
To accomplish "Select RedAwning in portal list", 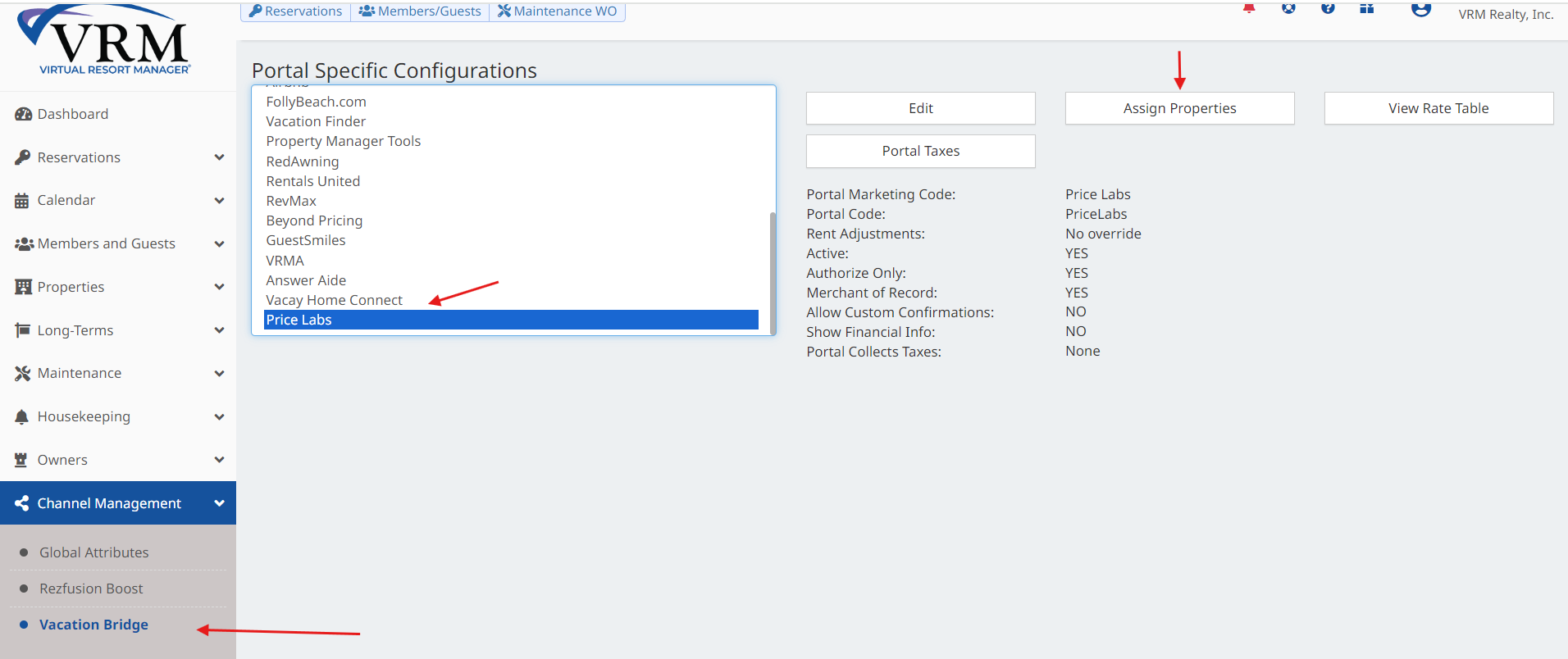I will [x=511, y=161].
